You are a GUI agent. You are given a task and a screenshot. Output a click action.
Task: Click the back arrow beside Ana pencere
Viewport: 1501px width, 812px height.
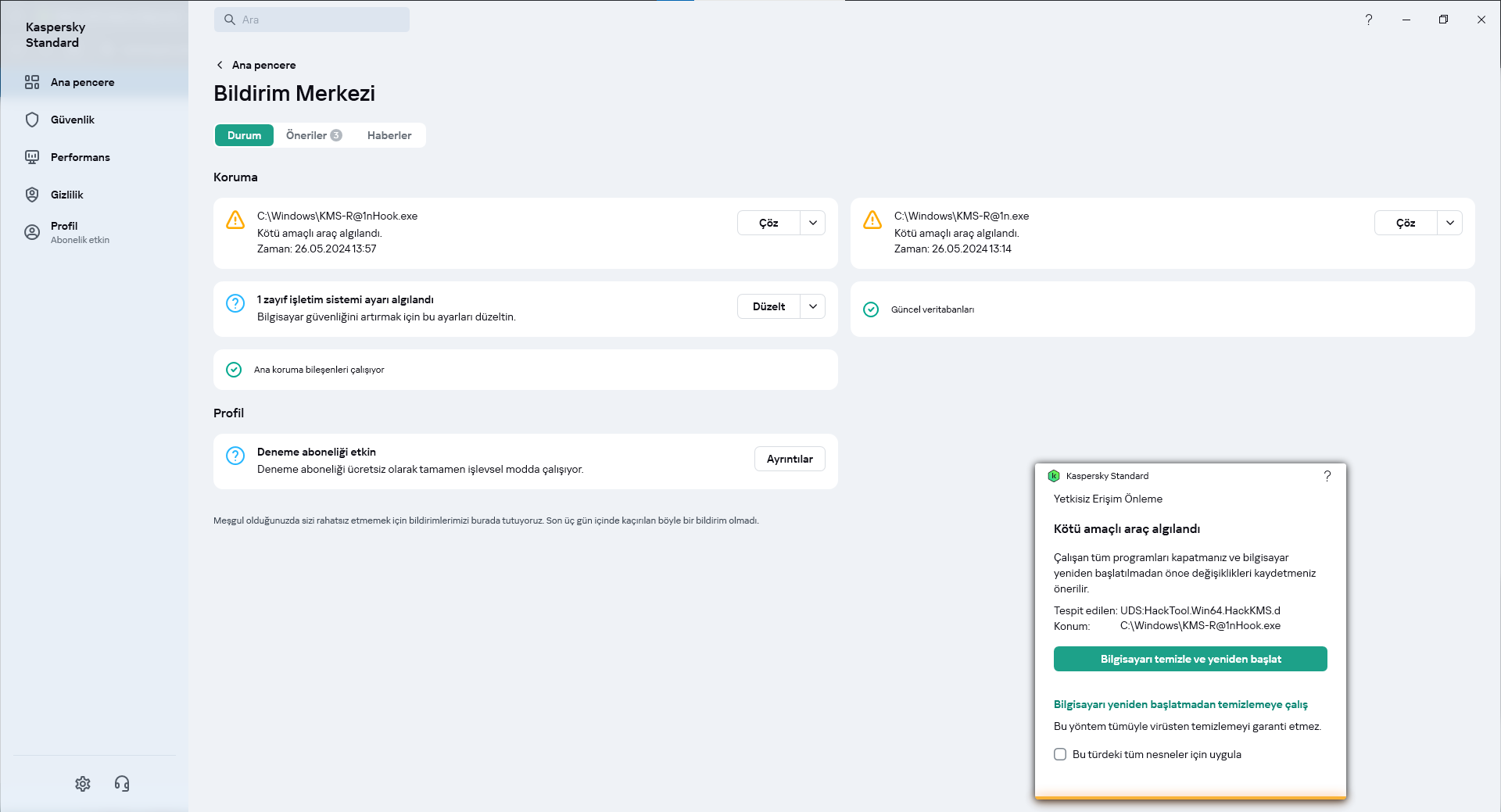point(220,65)
